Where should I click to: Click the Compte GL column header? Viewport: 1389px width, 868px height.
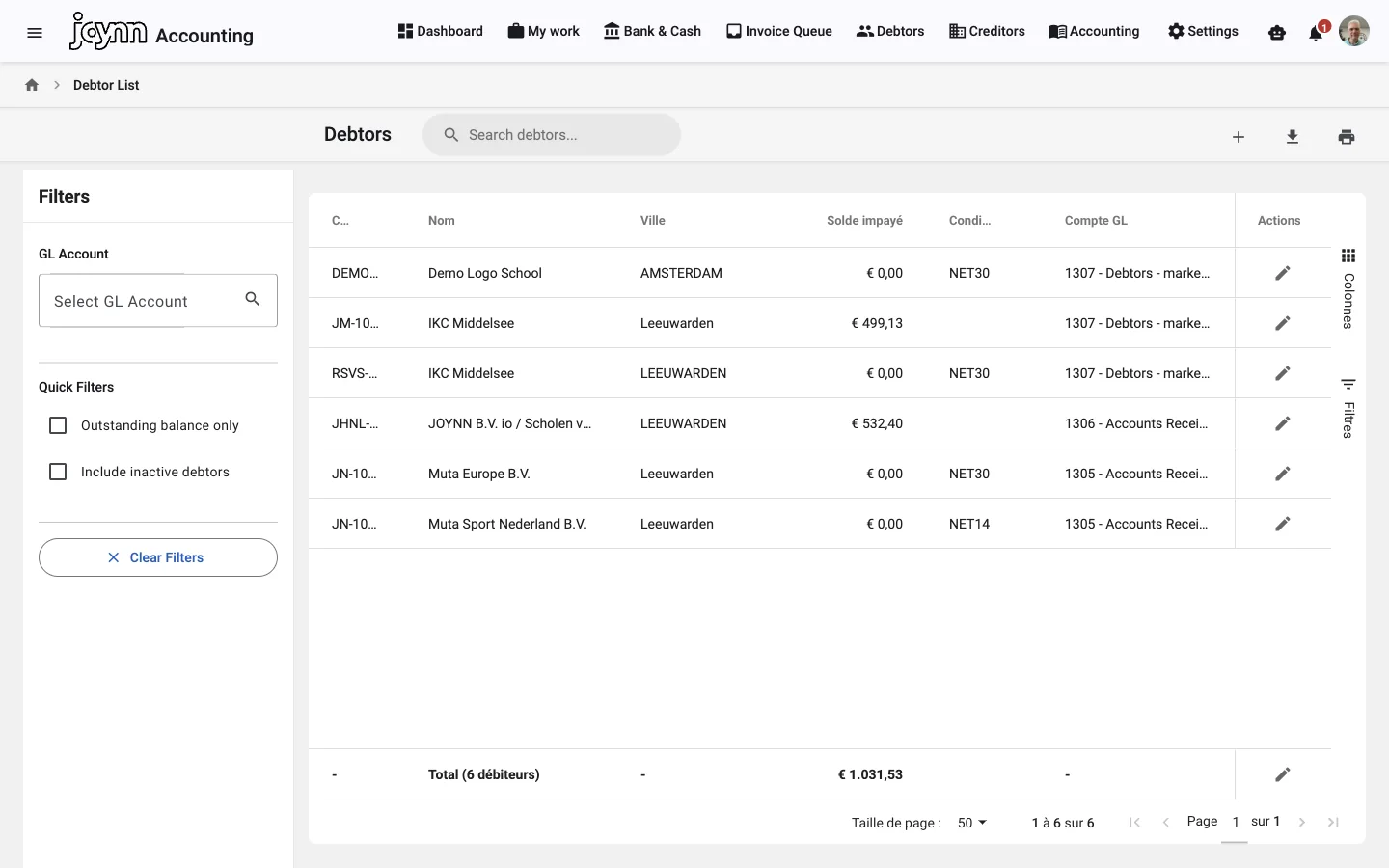1096,221
